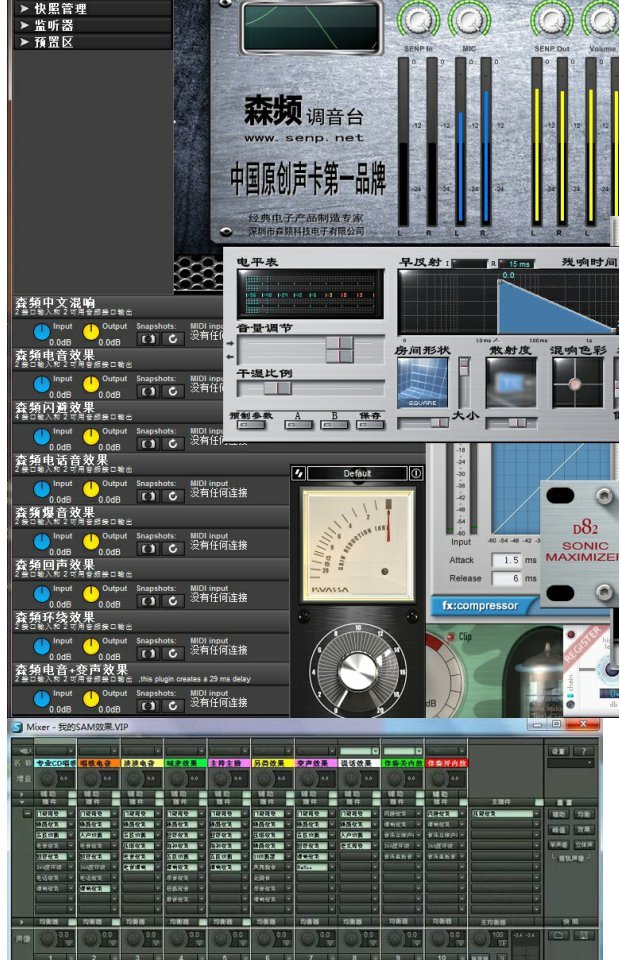620x960 pixels.
Task: Expand the 快照管理 section
Action: tap(92, 9)
